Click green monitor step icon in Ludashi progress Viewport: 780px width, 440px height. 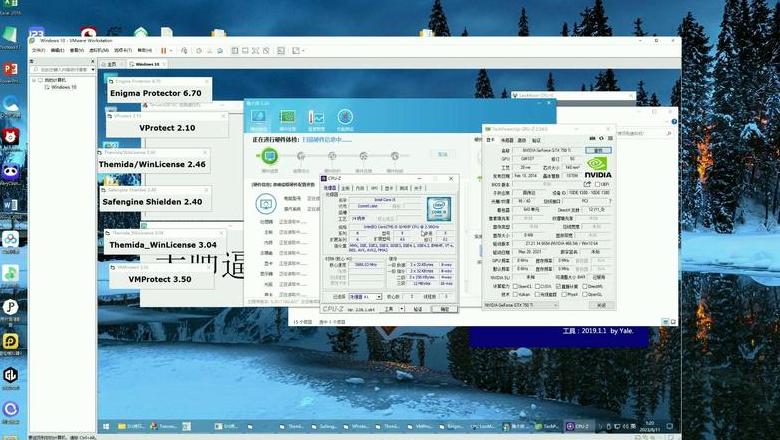[270, 156]
